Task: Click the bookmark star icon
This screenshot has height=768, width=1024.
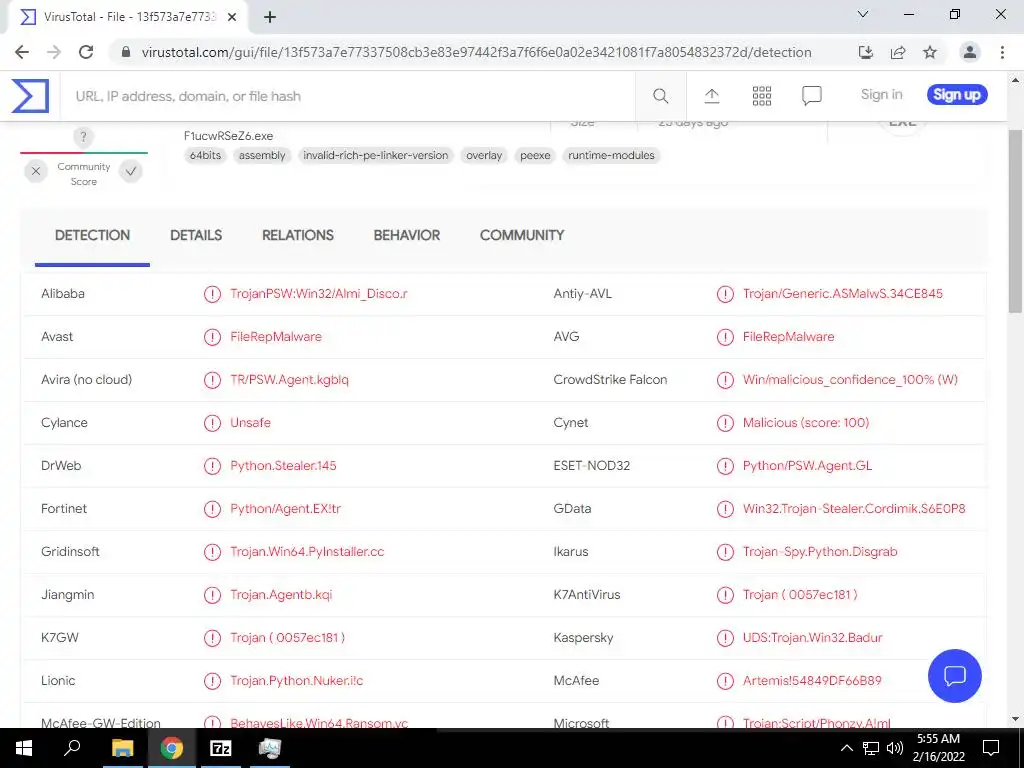Action: pos(930,52)
